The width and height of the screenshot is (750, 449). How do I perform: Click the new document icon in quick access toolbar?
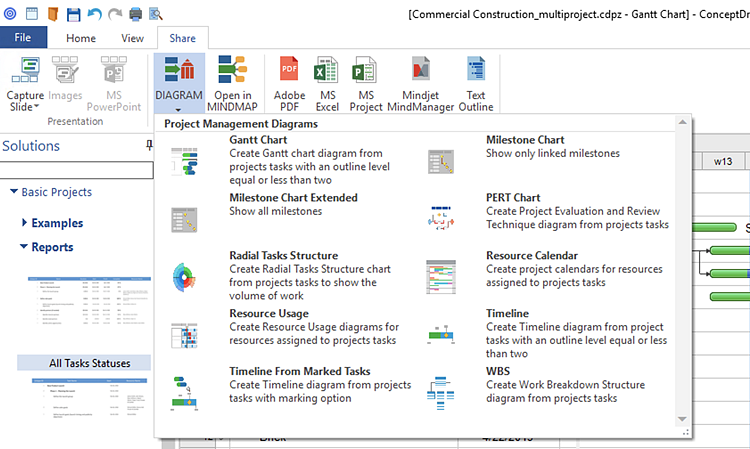tap(32, 14)
